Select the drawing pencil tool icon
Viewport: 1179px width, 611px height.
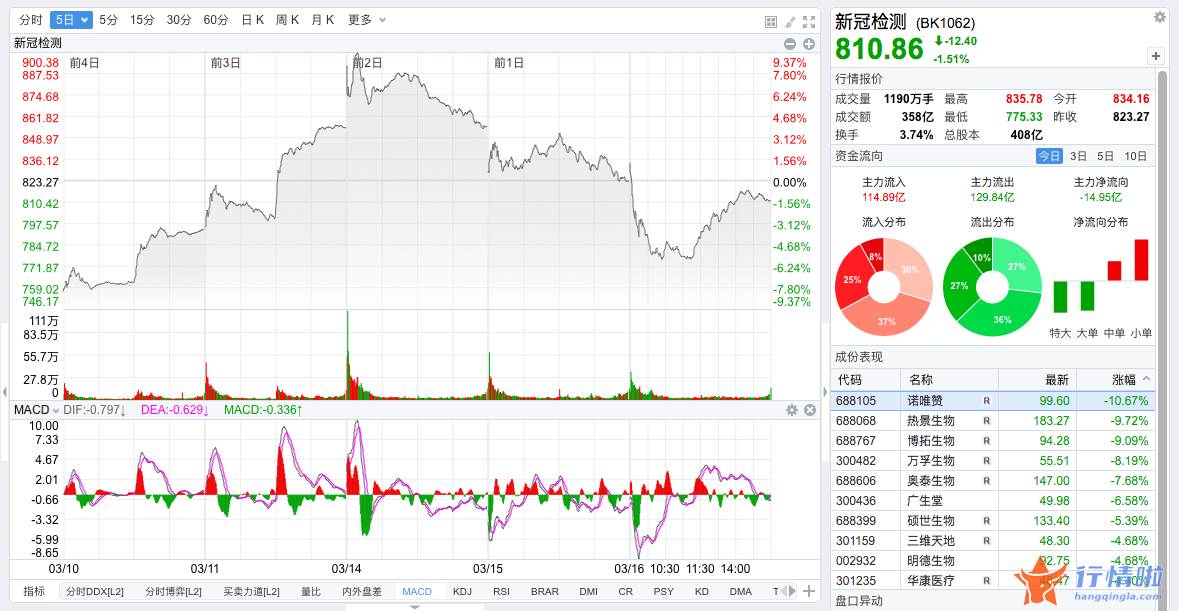click(x=790, y=22)
